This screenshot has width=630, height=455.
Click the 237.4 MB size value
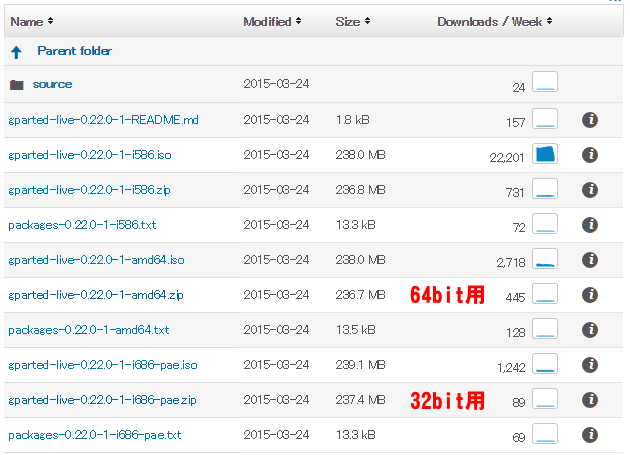point(360,400)
